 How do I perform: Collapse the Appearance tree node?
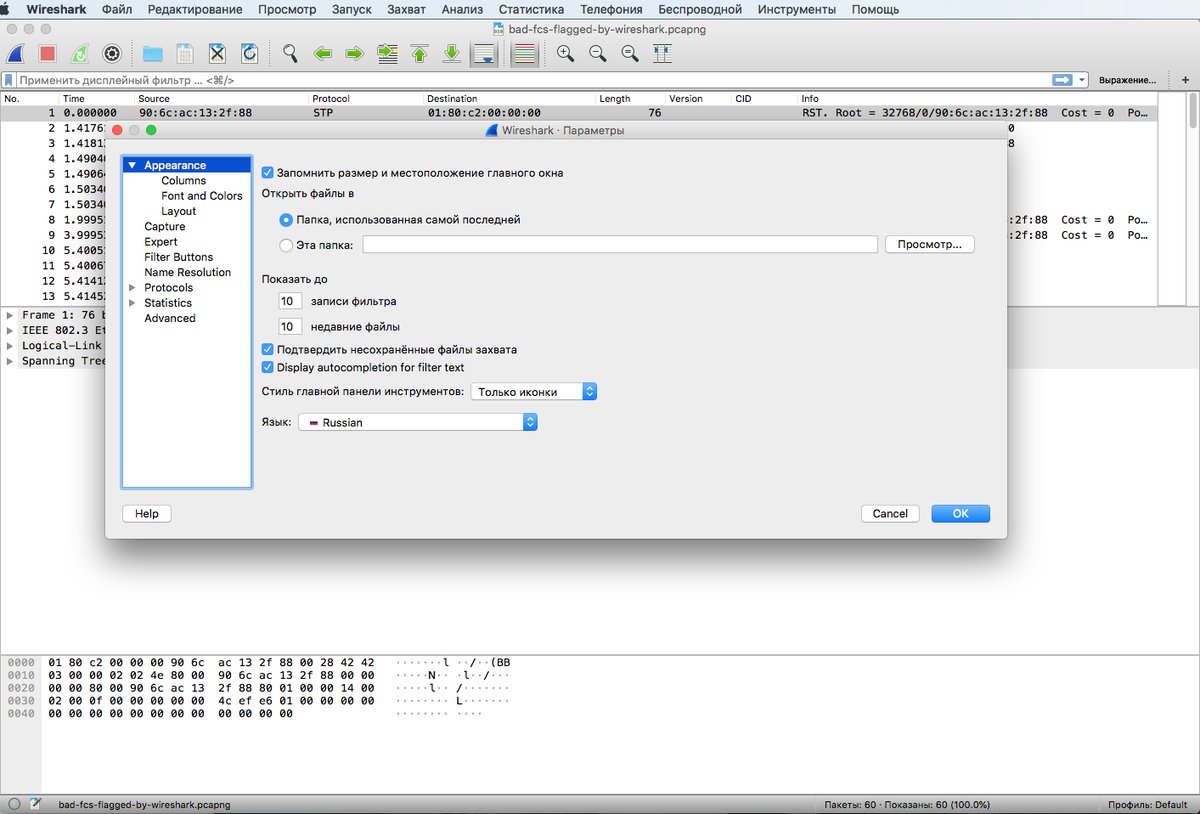131,165
